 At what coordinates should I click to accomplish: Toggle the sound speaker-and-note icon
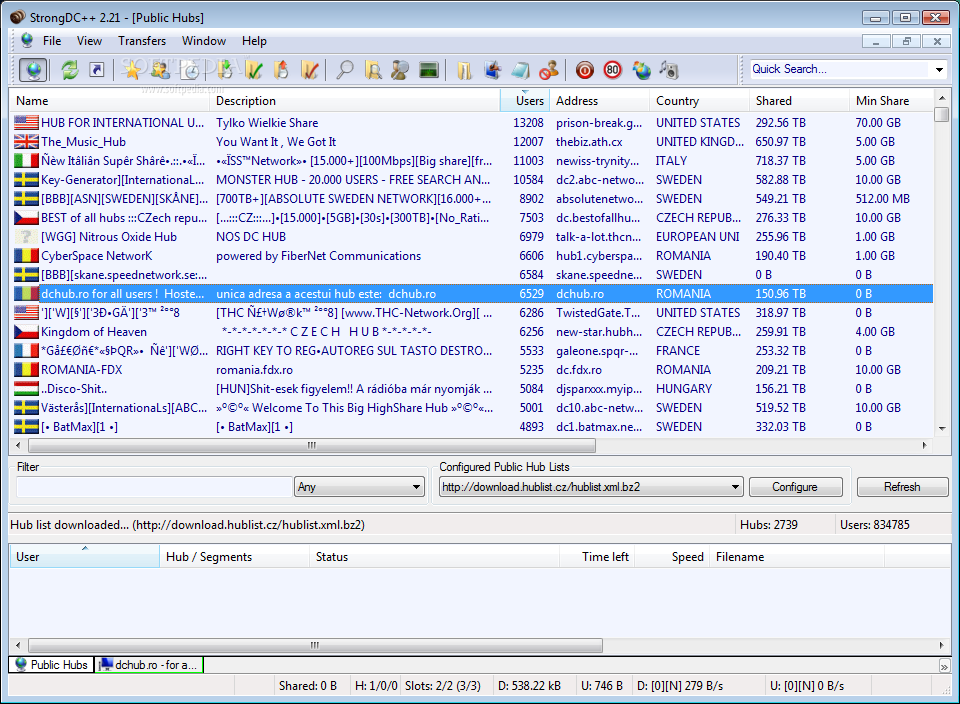point(669,70)
